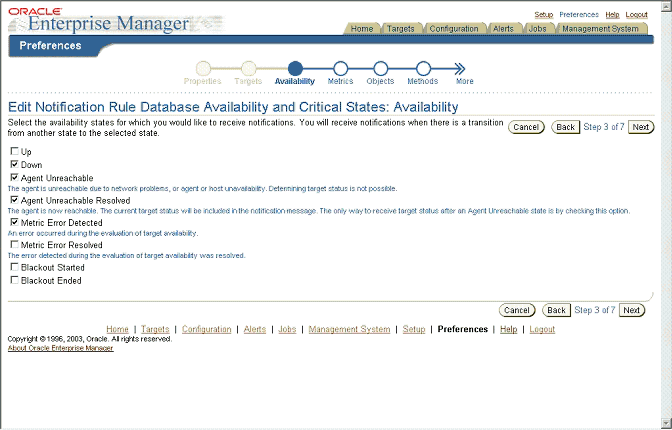The width and height of the screenshot is (672, 430).
Task: Click the top Back button
Action: click(x=565, y=127)
